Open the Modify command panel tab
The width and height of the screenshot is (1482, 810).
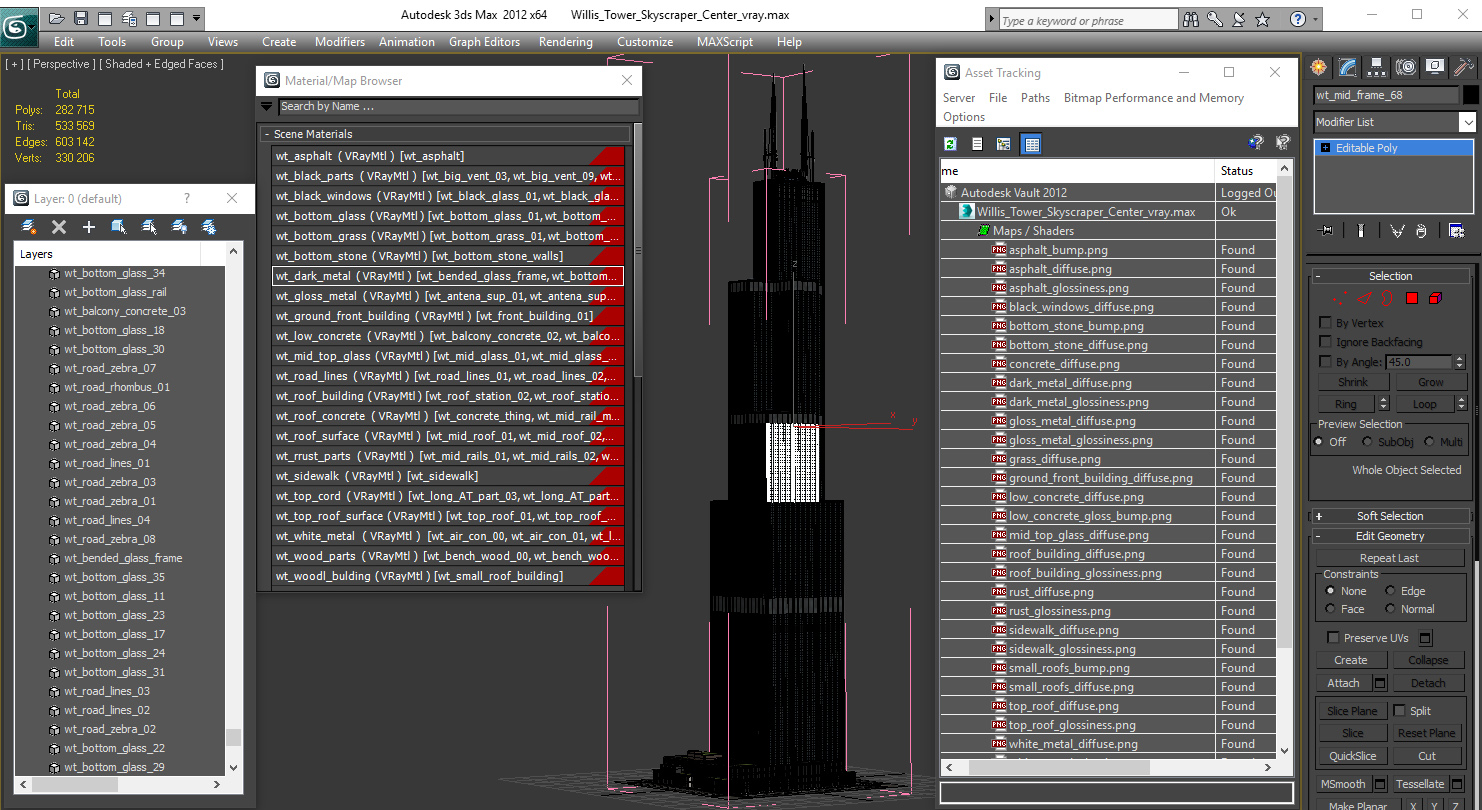pos(1348,67)
